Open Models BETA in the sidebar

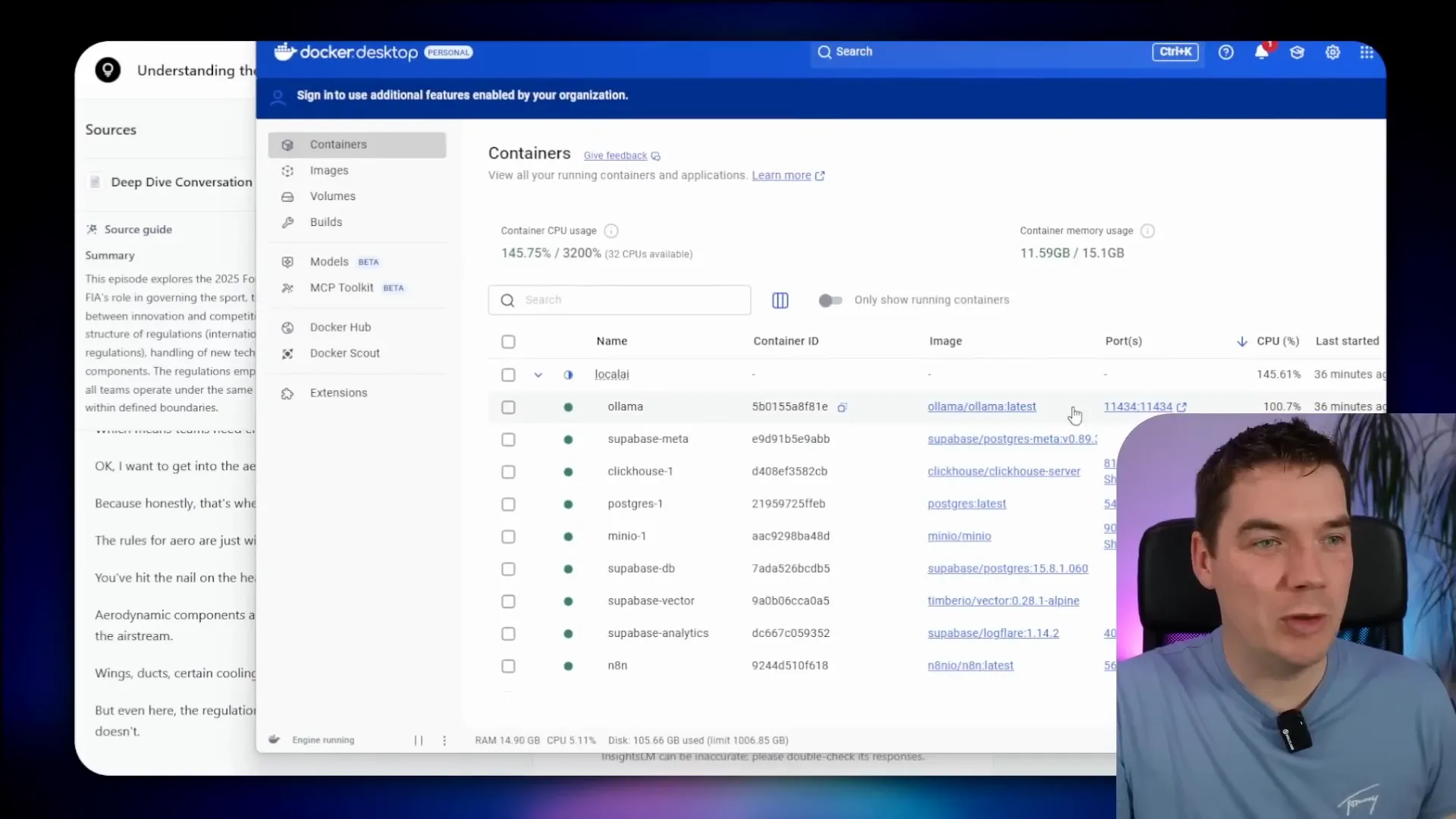click(x=357, y=262)
